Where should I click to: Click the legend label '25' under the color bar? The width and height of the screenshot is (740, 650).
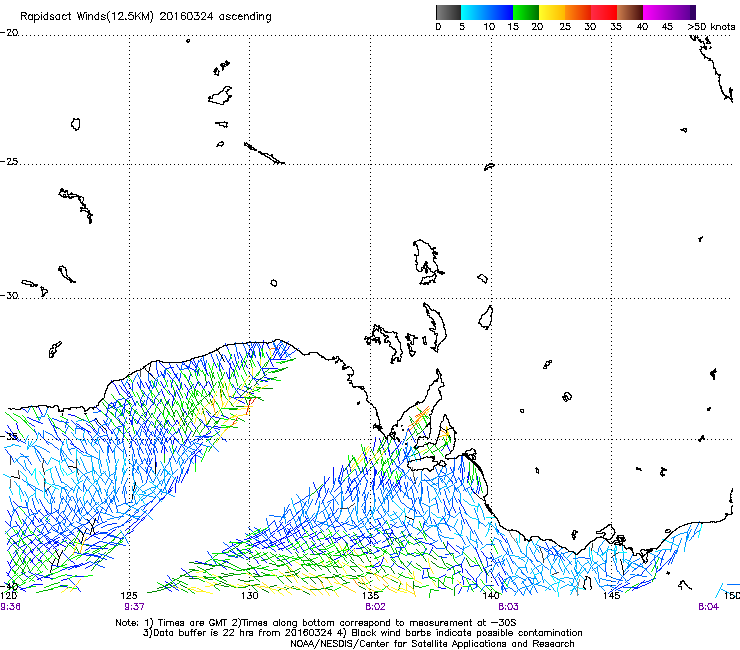pyautogui.click(x=565, y=27)
